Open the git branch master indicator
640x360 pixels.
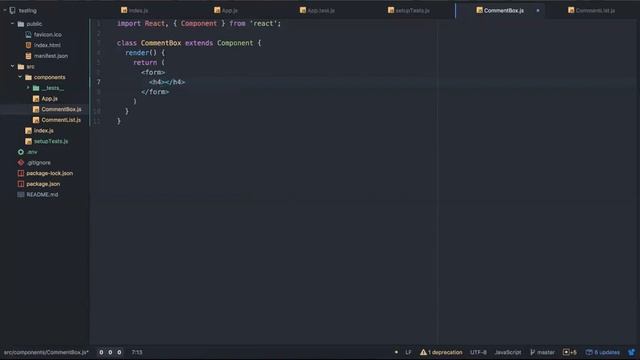[542, 352]
